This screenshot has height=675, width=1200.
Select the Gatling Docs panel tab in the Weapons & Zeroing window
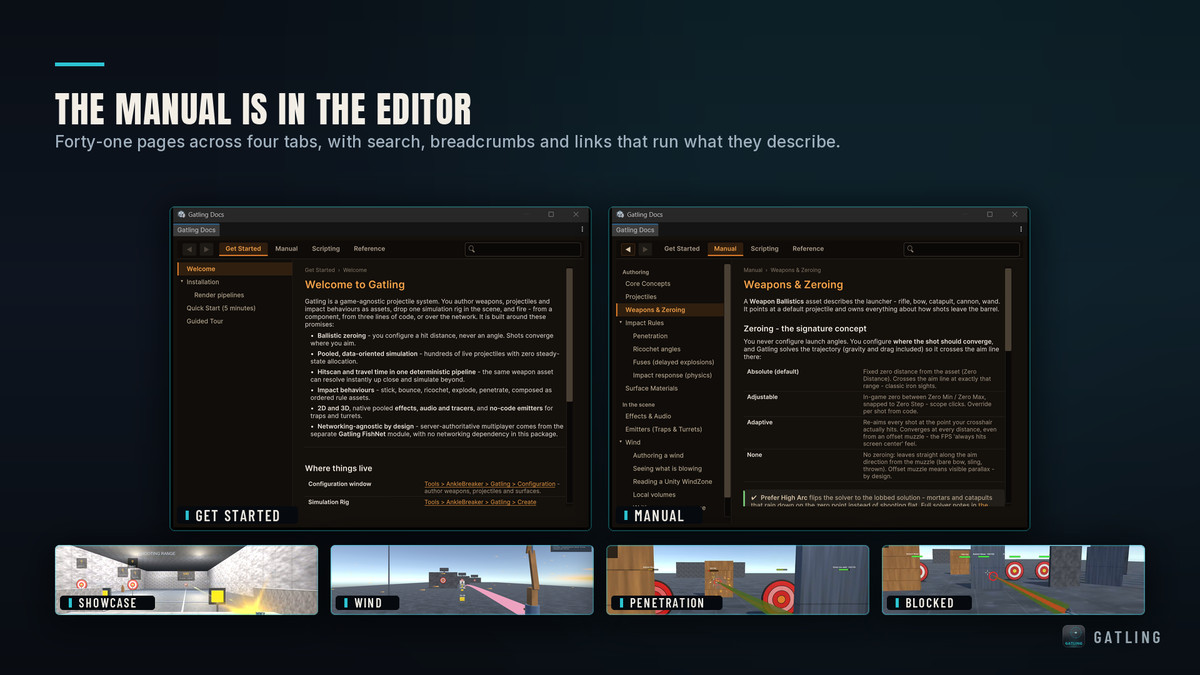click(636, 230)
